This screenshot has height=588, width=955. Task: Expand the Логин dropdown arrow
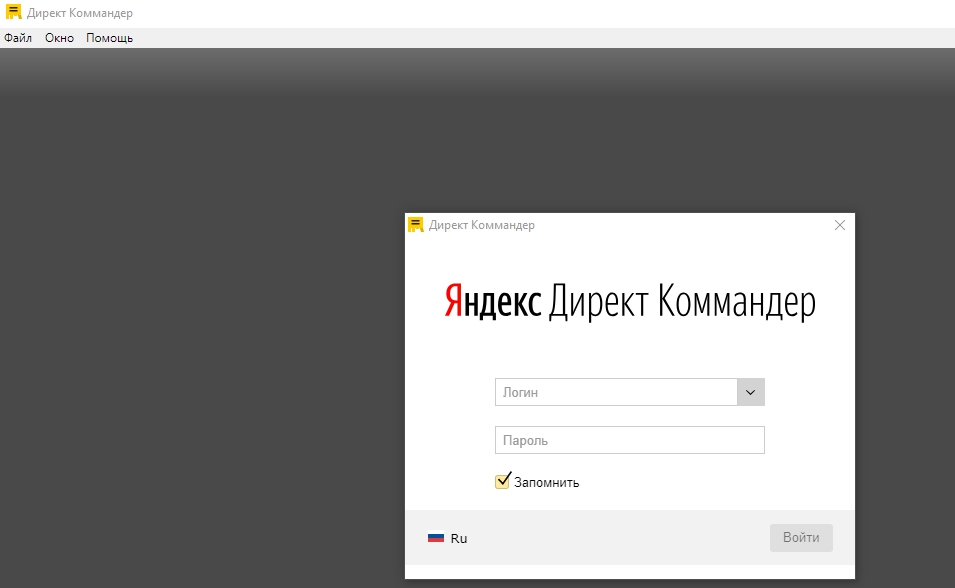coord(751,392)
